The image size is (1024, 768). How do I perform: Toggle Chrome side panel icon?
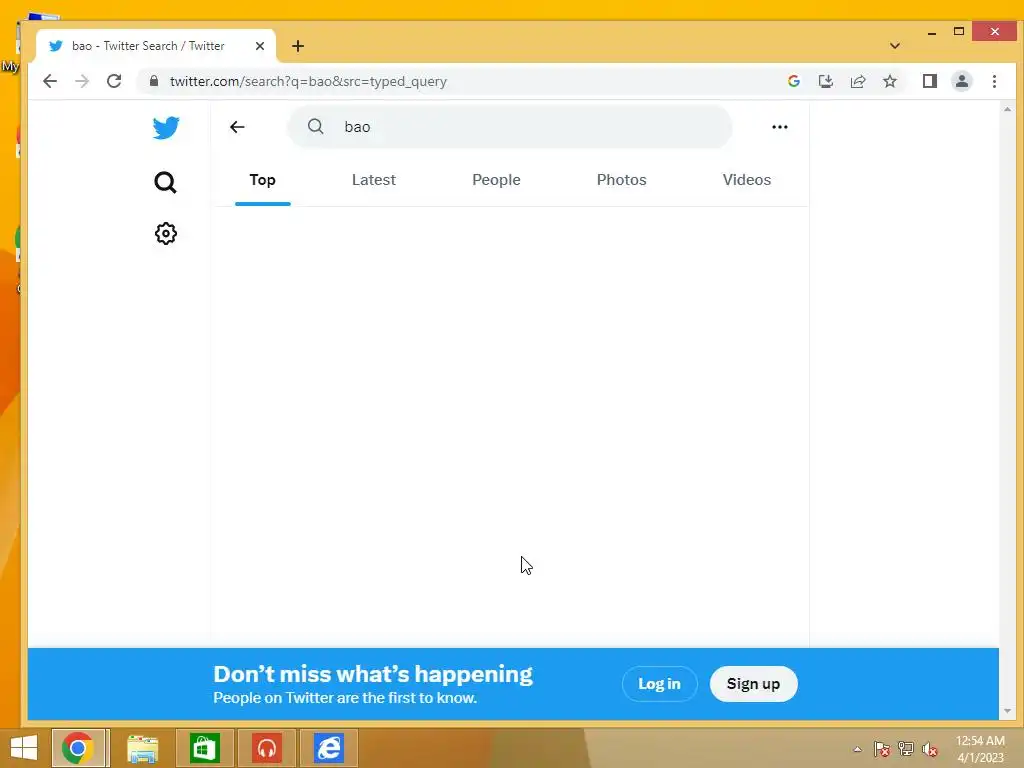pos(930,81)
